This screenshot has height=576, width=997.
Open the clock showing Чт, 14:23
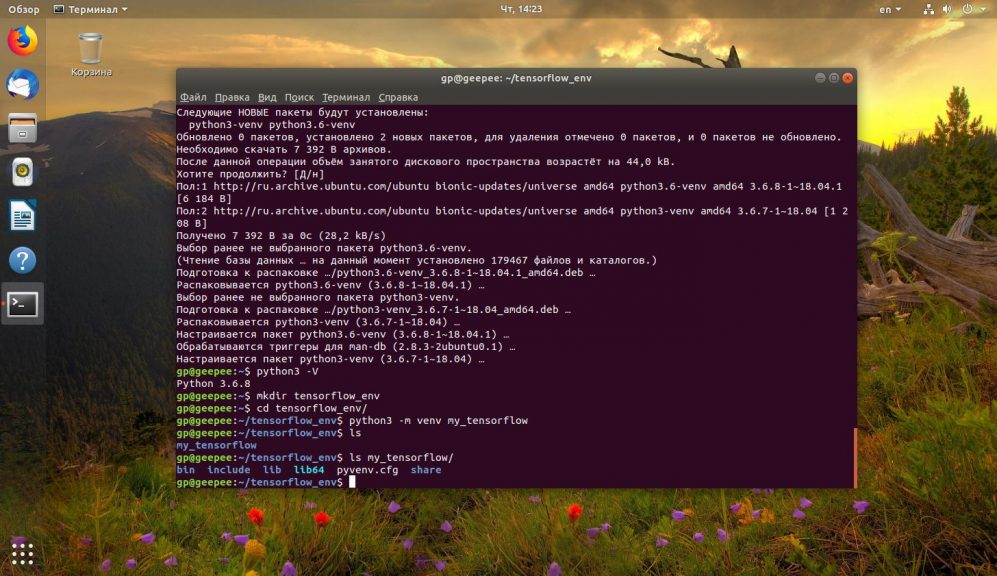pyautogui.click(x=521, y=9)
